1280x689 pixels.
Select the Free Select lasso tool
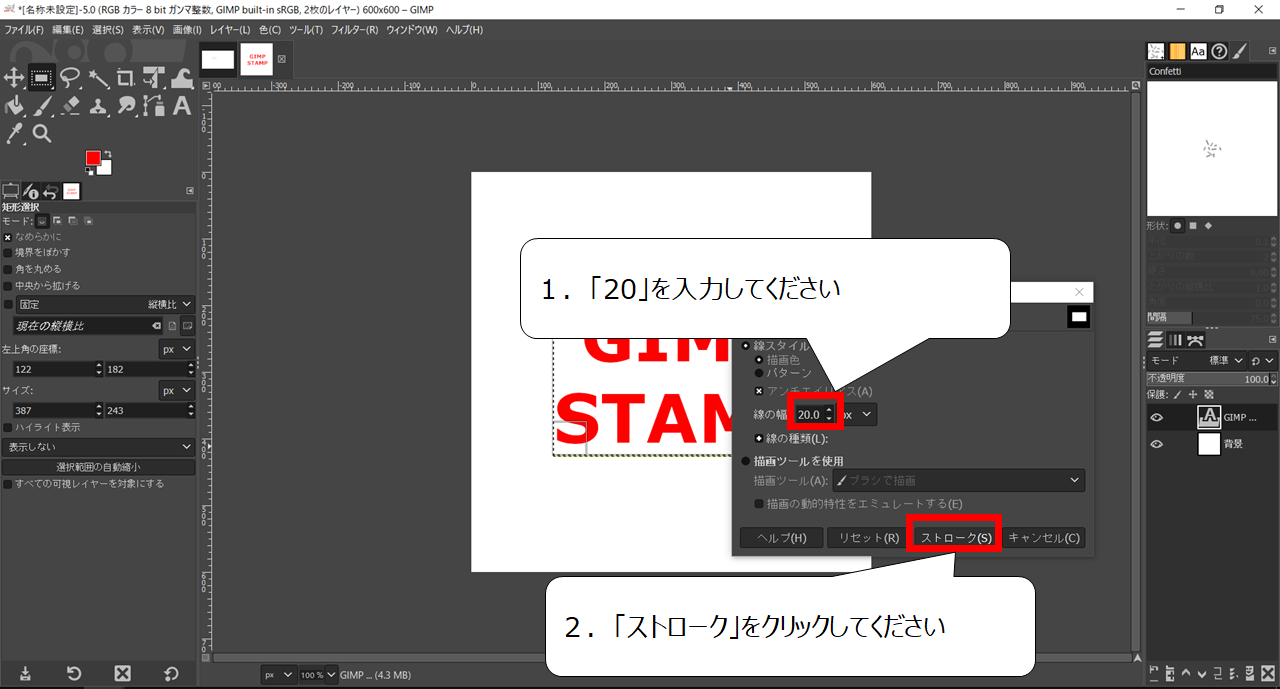[x=70, y=77]
